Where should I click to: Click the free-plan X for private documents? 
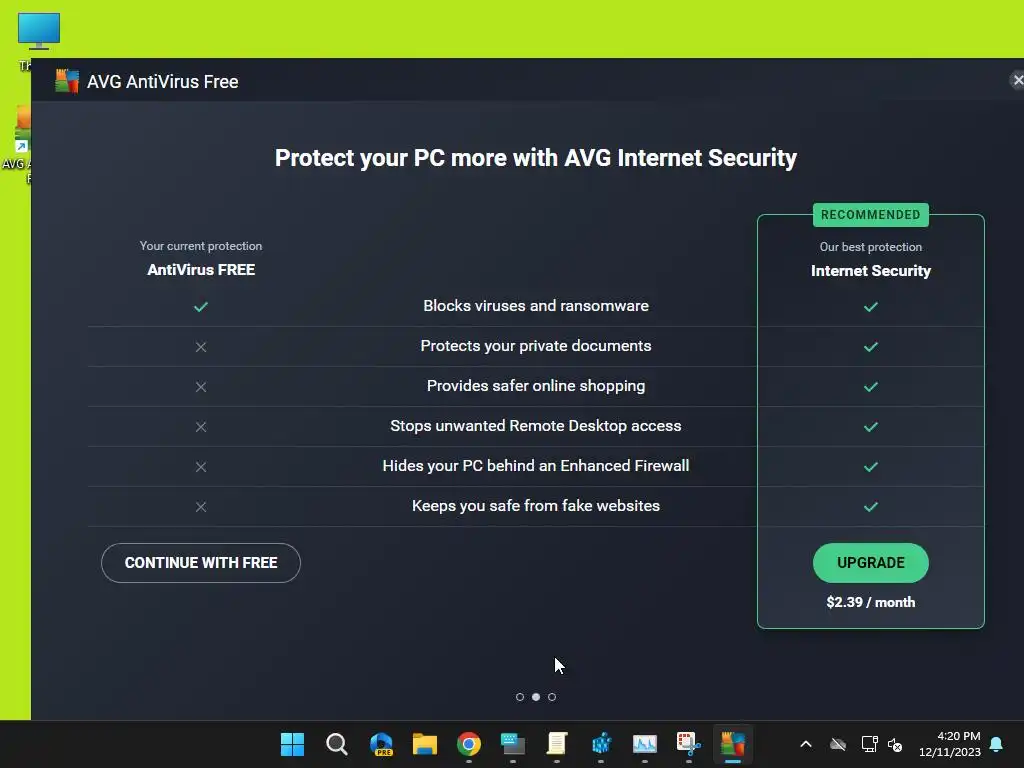[200, 347]
